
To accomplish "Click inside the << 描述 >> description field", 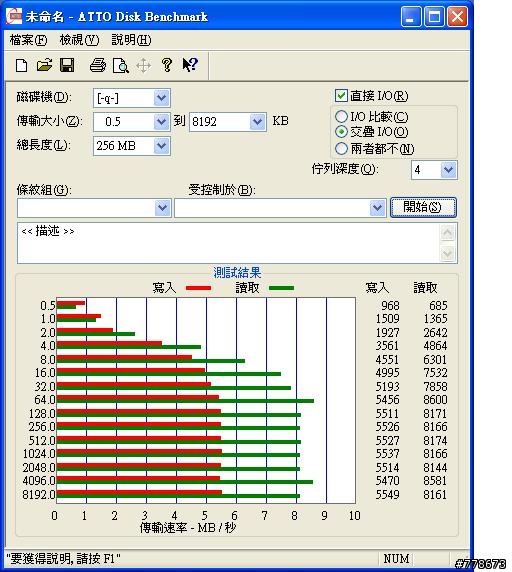I will pos(229,243).
